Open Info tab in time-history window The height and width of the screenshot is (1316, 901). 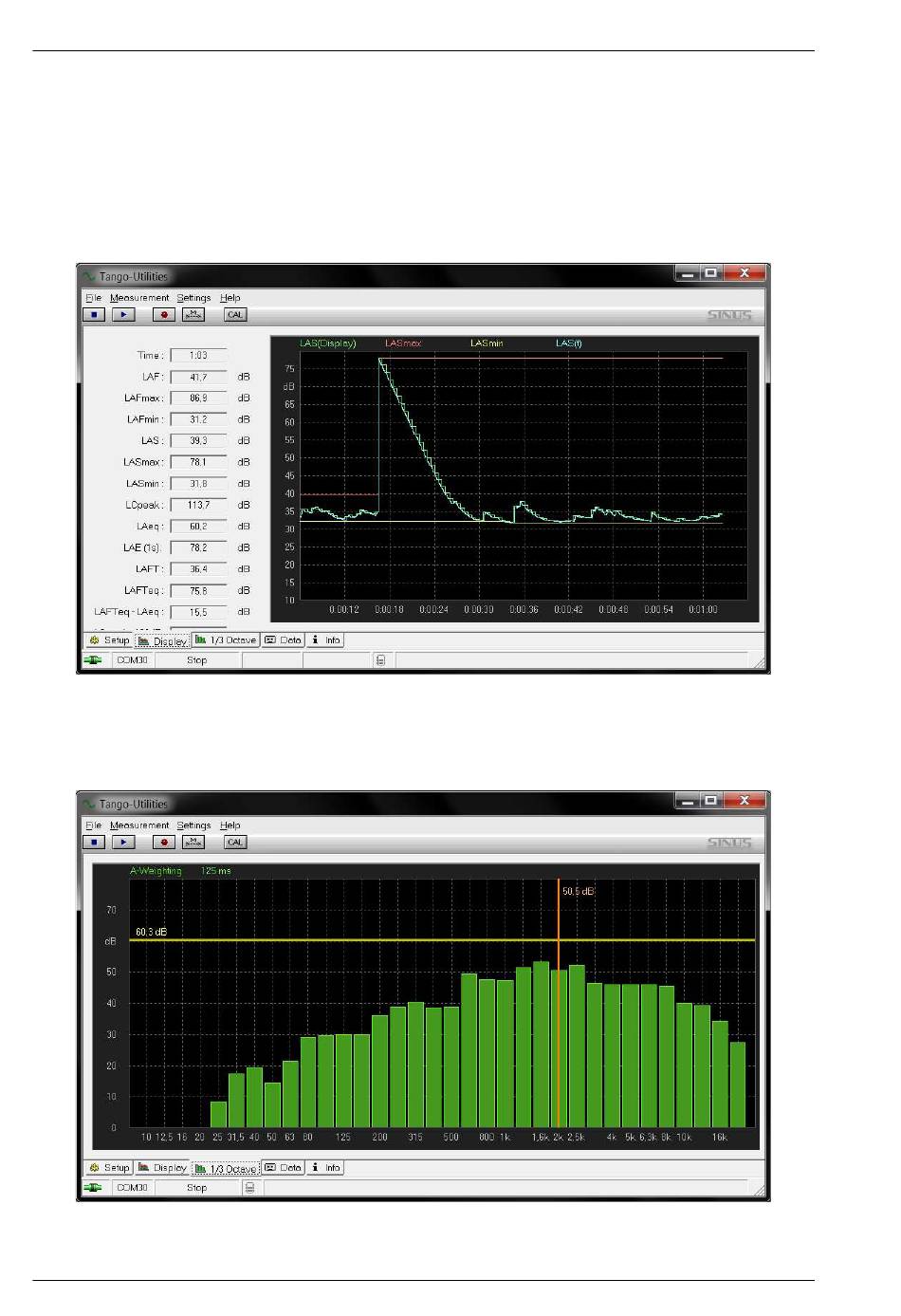pos(325,640)
